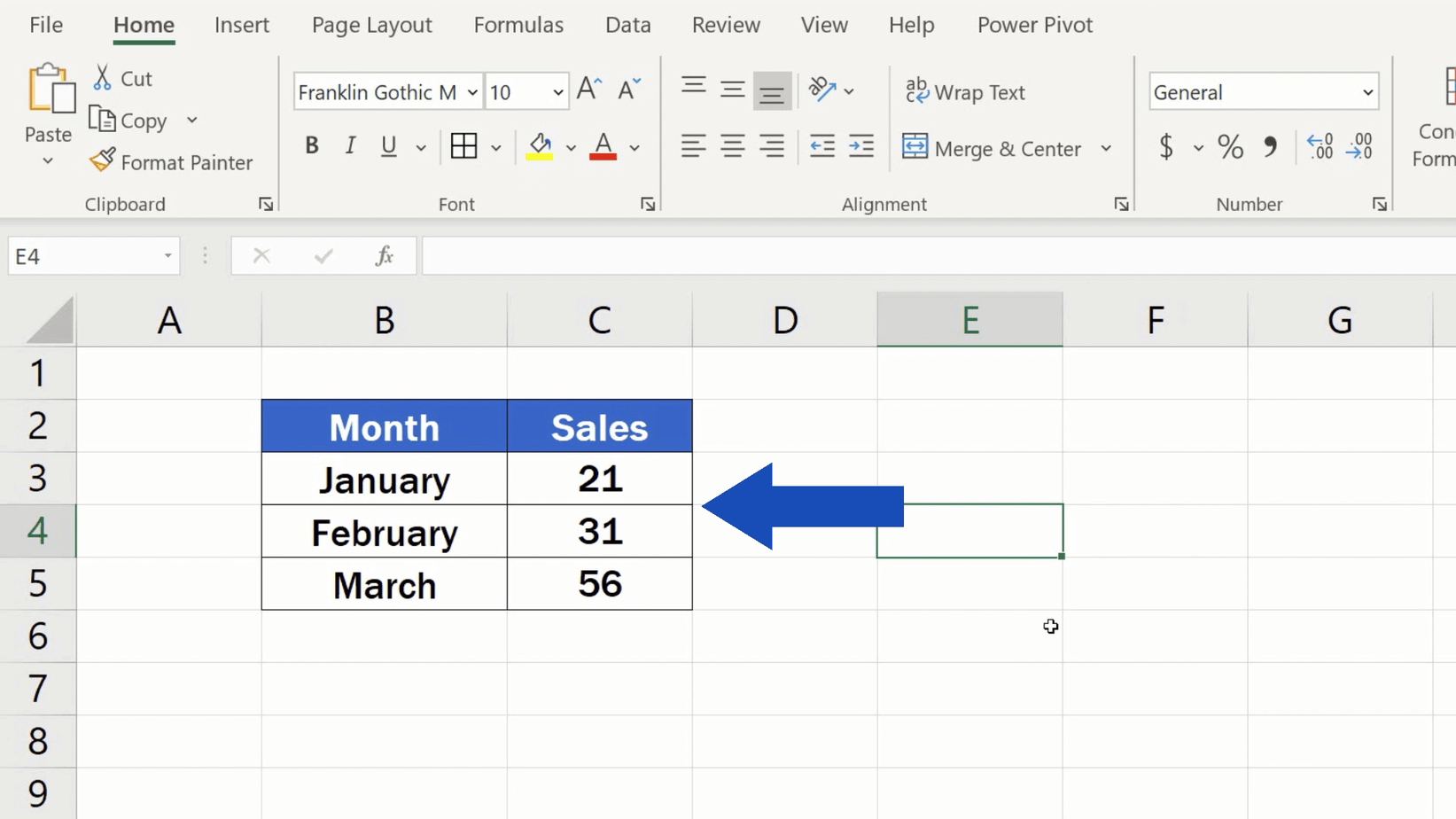Image resolution: width=1456 pixels, height=819 pixels.
Task: Open the Insert Function dialog
Action: 384,255
